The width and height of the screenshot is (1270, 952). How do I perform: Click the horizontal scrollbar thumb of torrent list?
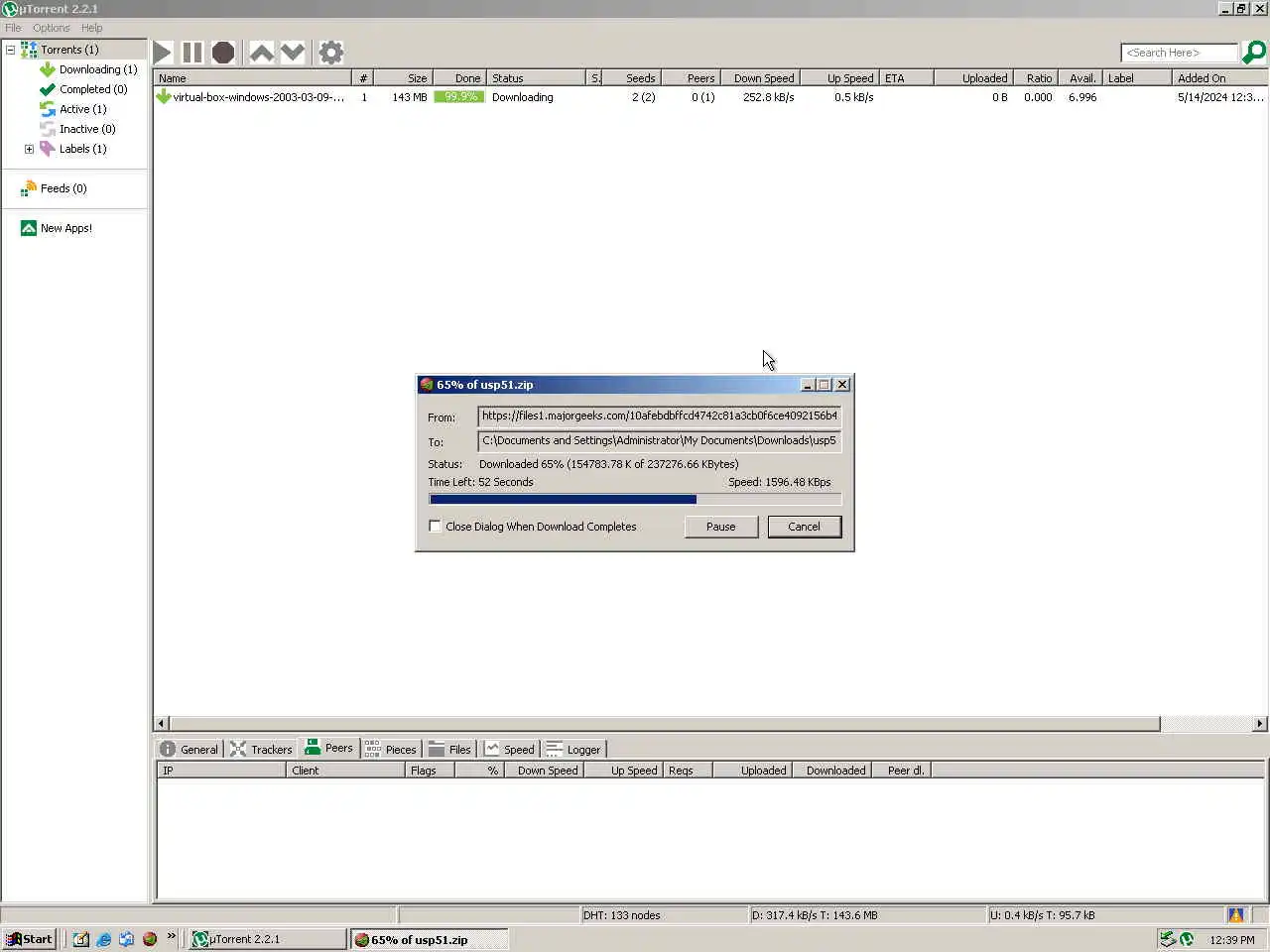665,724
